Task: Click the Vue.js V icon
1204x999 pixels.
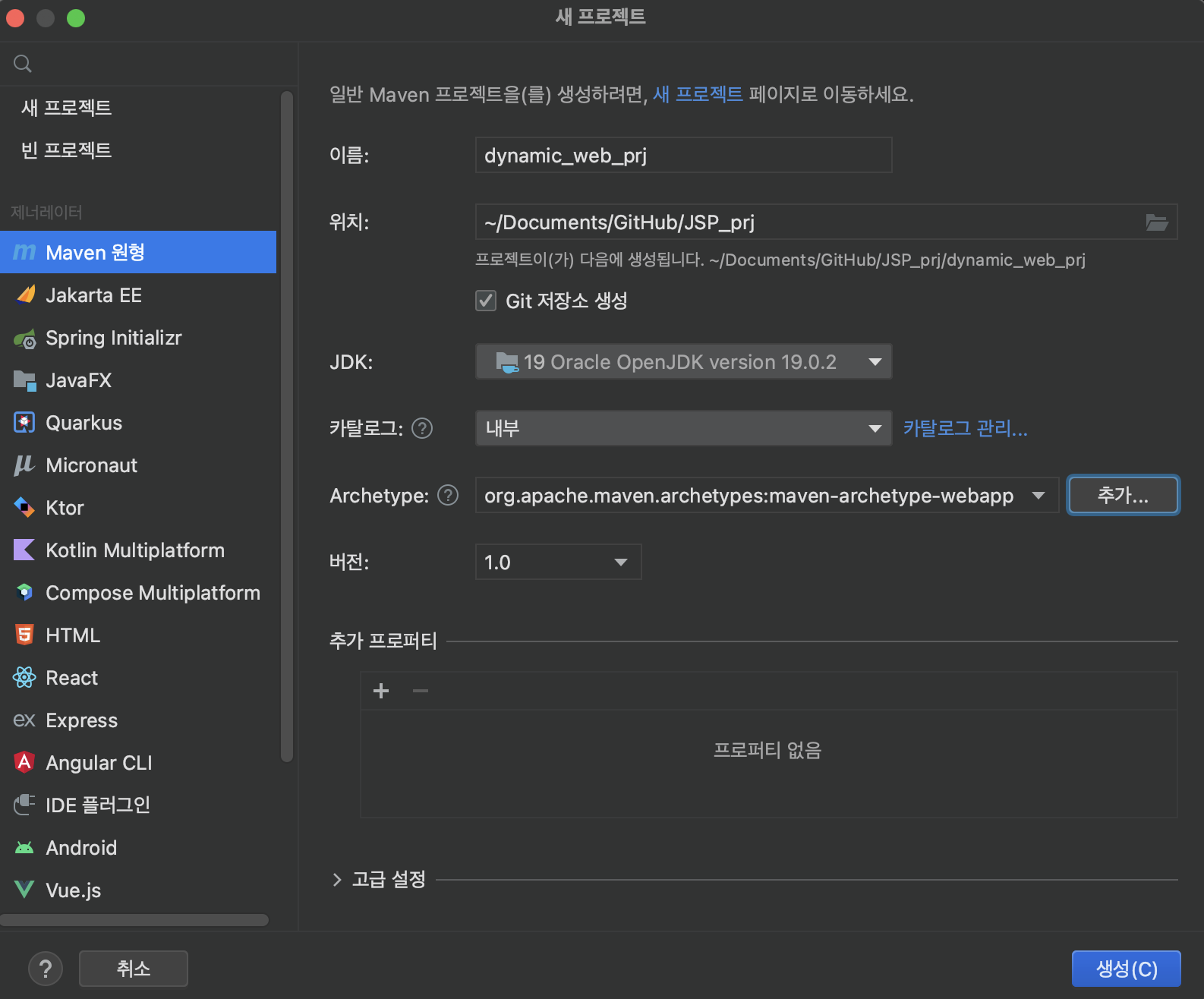Action: [24, 890]
